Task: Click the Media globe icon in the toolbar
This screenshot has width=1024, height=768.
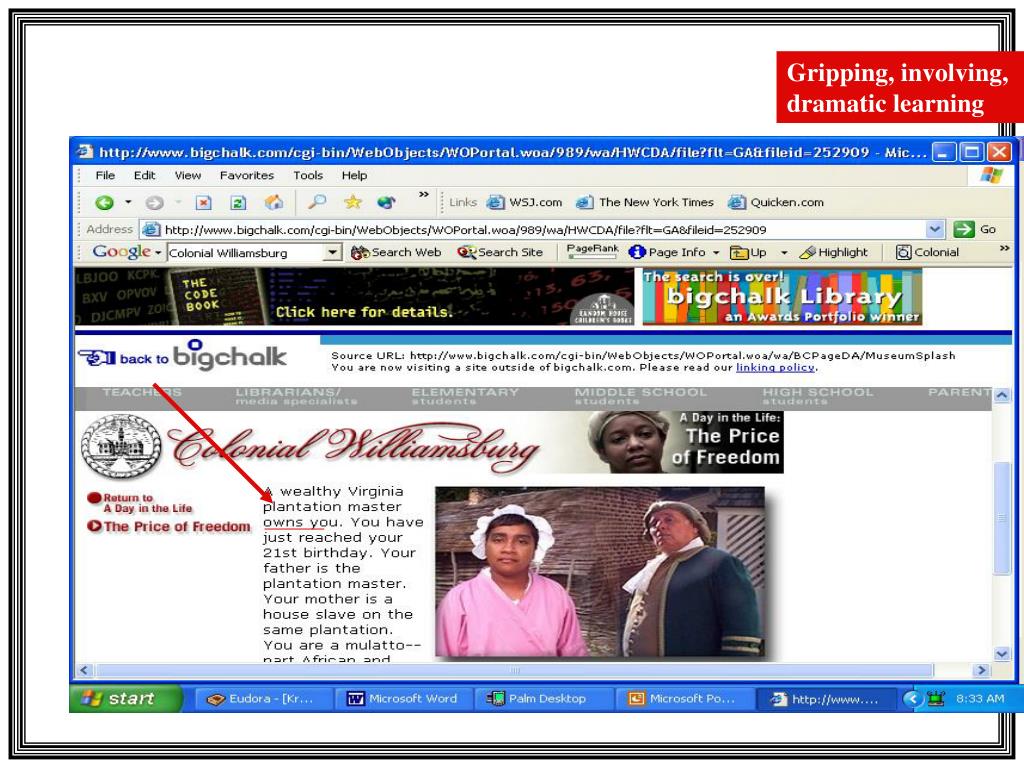Action: pos(387,202)
